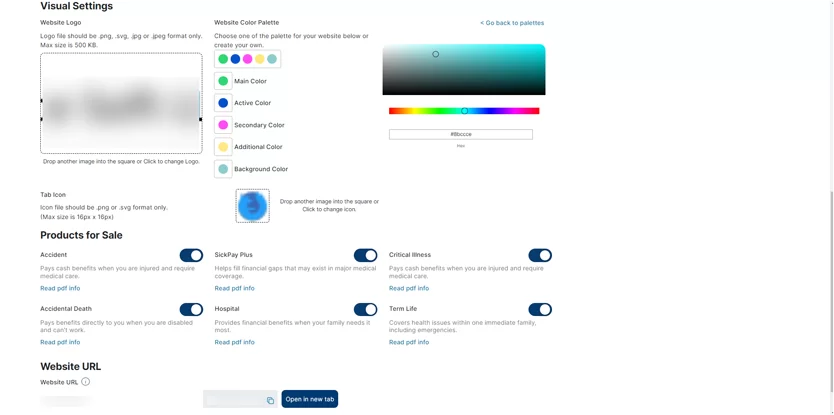Click the five-color palette preview row

247,59
